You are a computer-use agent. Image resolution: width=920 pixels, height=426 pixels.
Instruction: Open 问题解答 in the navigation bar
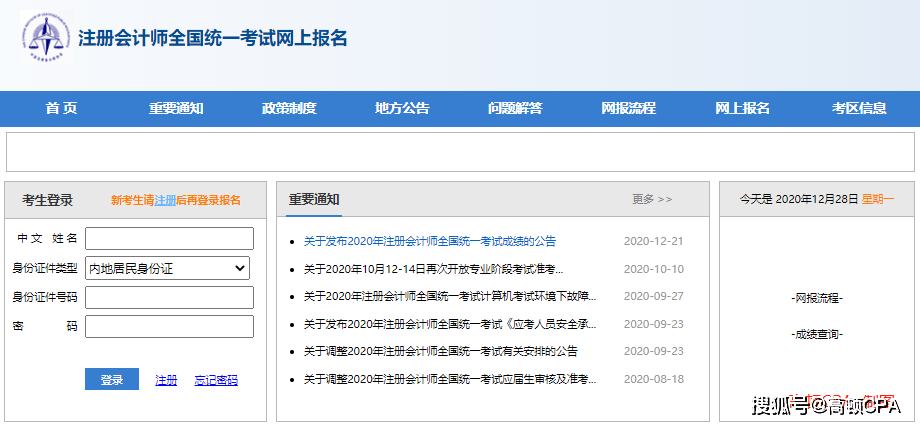(x=515, y=109)
